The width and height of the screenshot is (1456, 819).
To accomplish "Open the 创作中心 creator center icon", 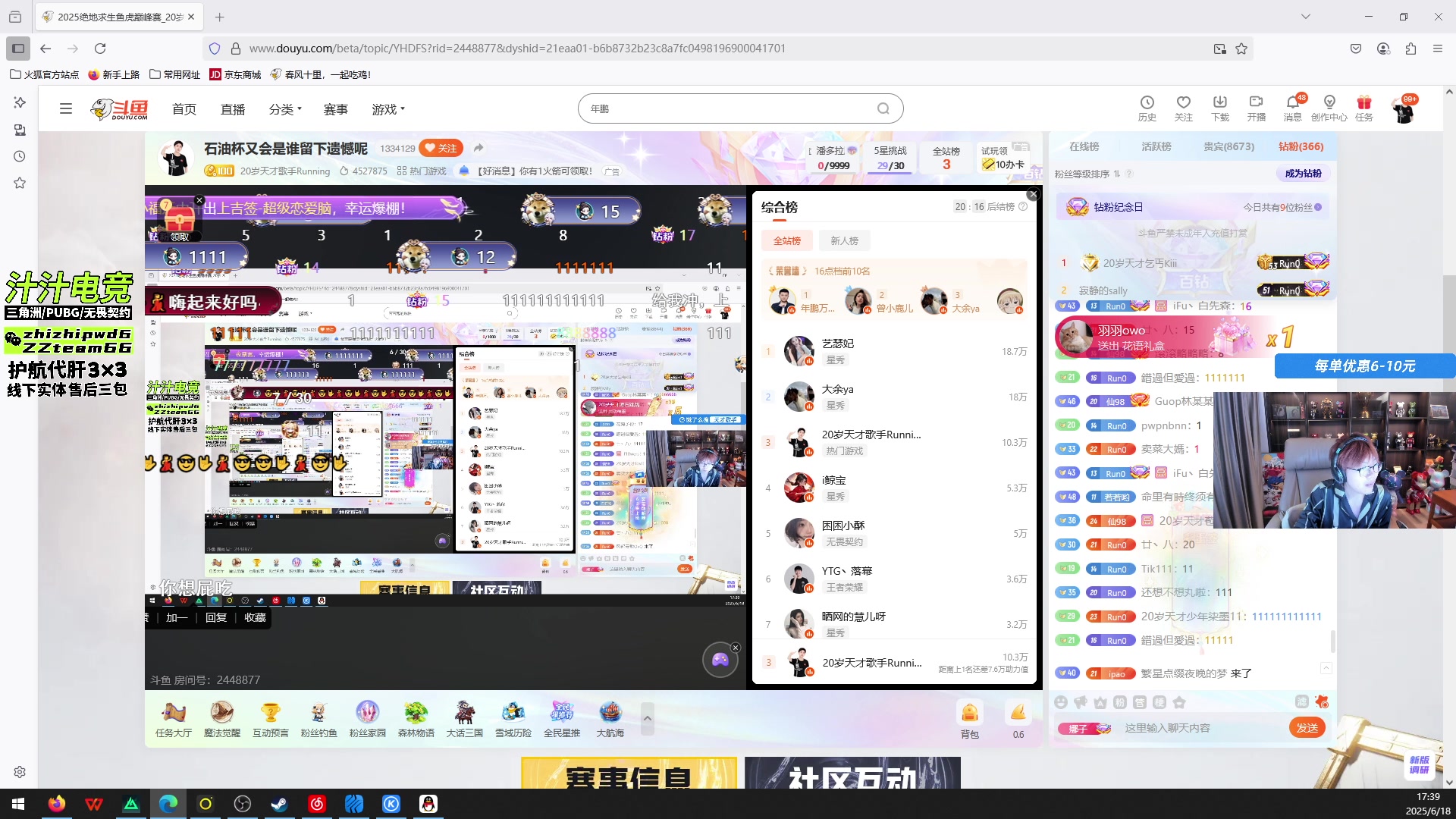I will pos(1329,108).
